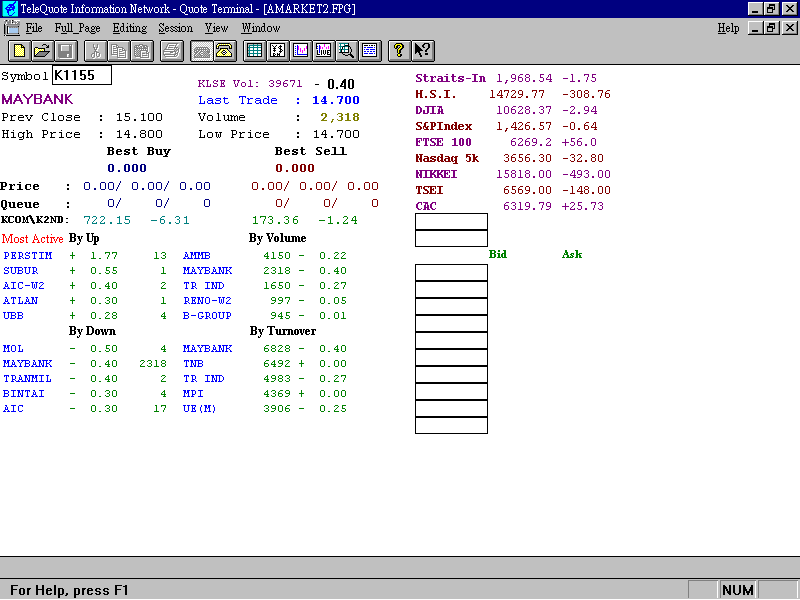Open a file using the folder icon
800x600 pixels.
(42, 51)
